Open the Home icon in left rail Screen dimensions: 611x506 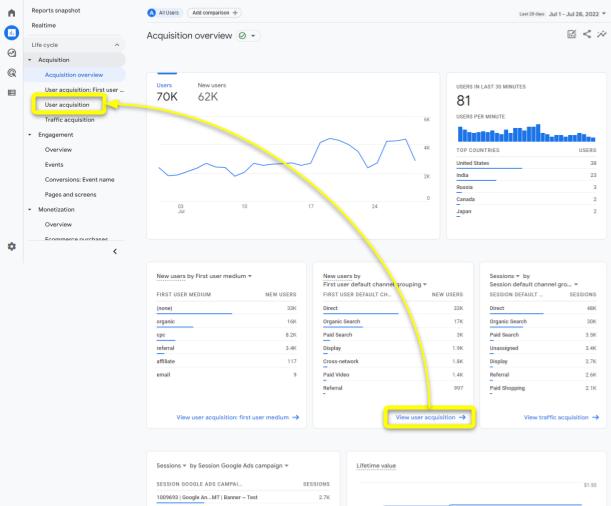(x=12, y=12)
